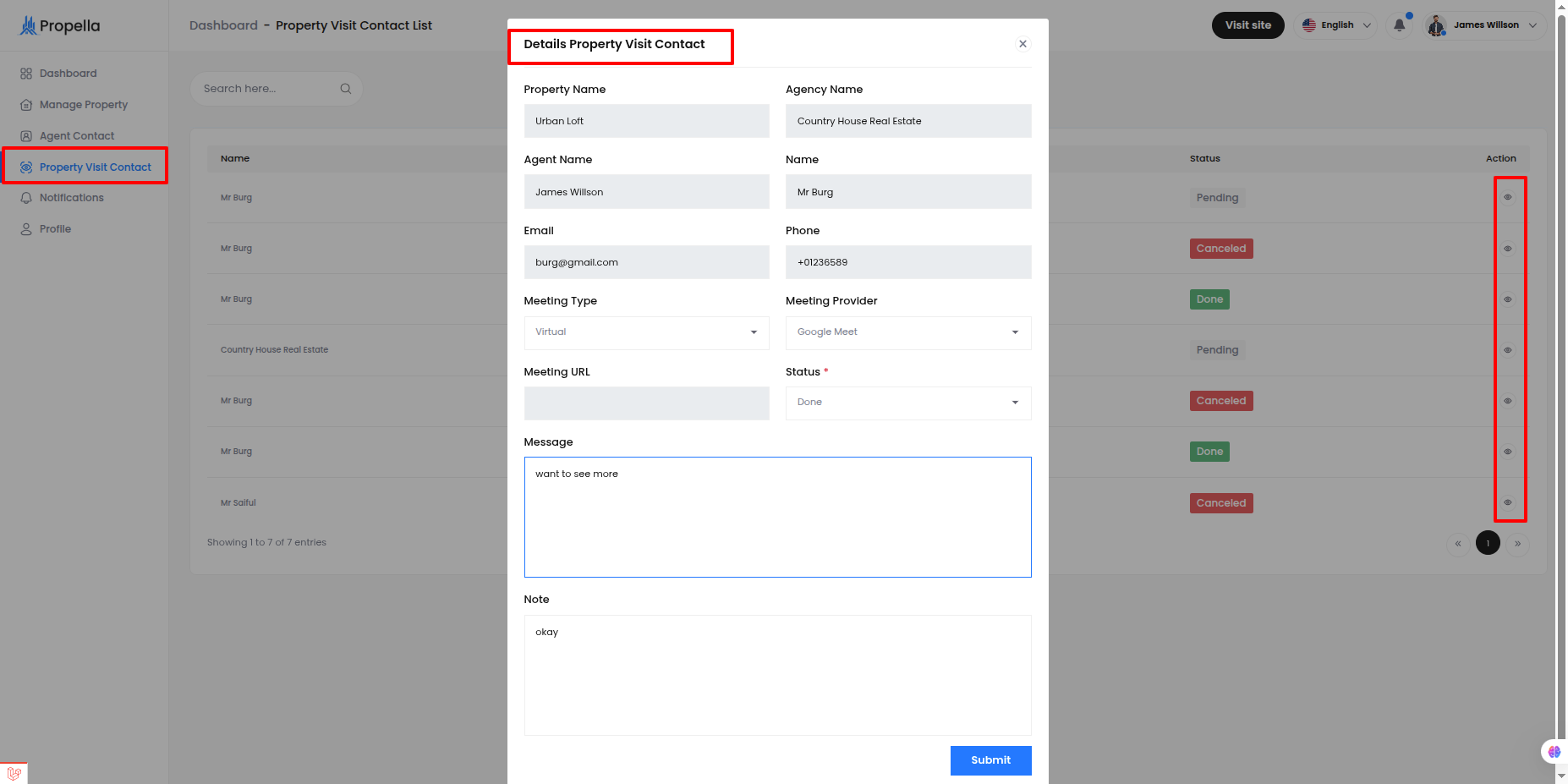Submit the visit contact form
Viewport: 1568px width, 784px height.
pos(990,760)
